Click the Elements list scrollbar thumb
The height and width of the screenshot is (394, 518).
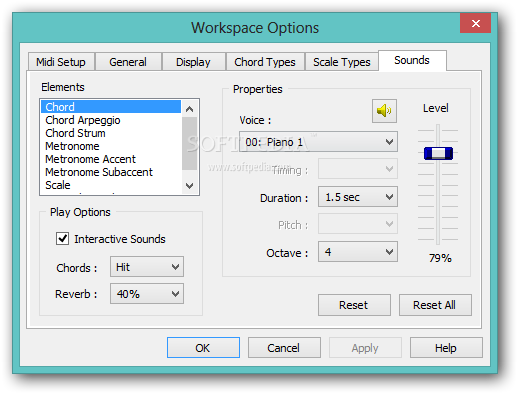tap(189, 143)
